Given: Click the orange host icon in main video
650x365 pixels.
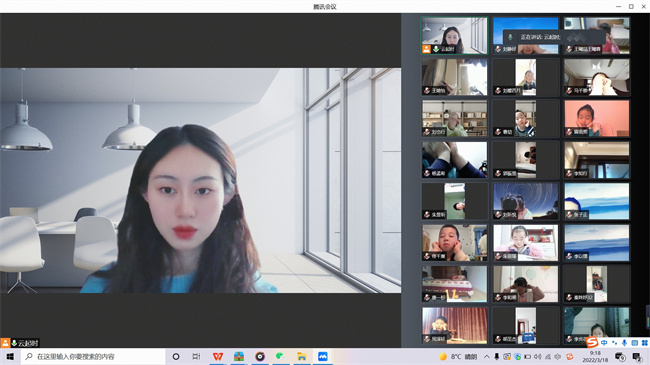Looking at the screenshot, I should pos(5,343).
